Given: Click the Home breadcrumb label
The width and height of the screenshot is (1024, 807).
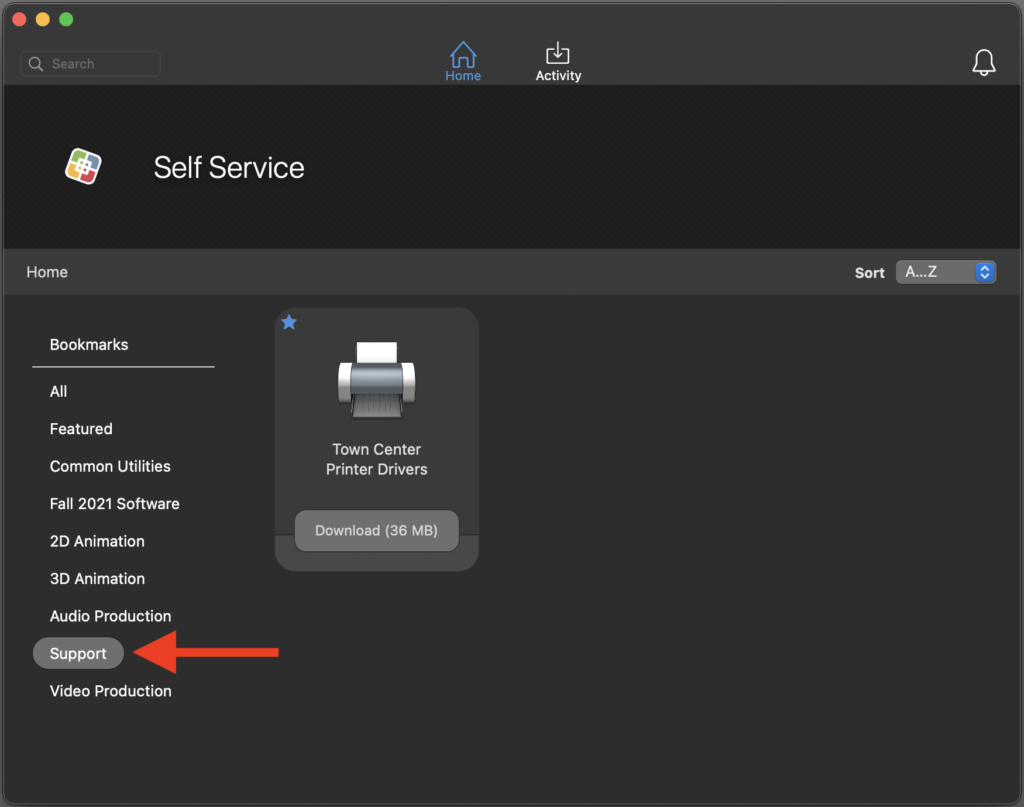Looking at the screenshot, I should click(47, 272).
